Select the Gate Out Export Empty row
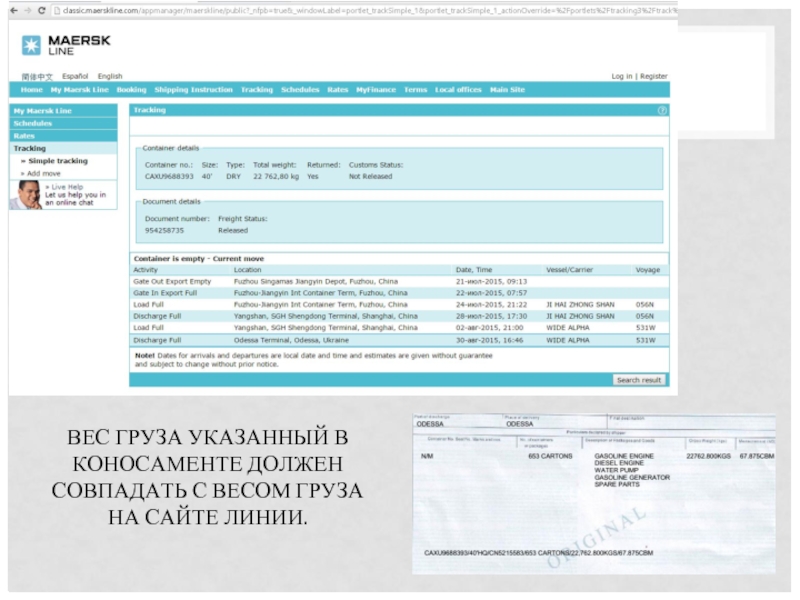Screen dimensions: 800x600 click(399, 282)
